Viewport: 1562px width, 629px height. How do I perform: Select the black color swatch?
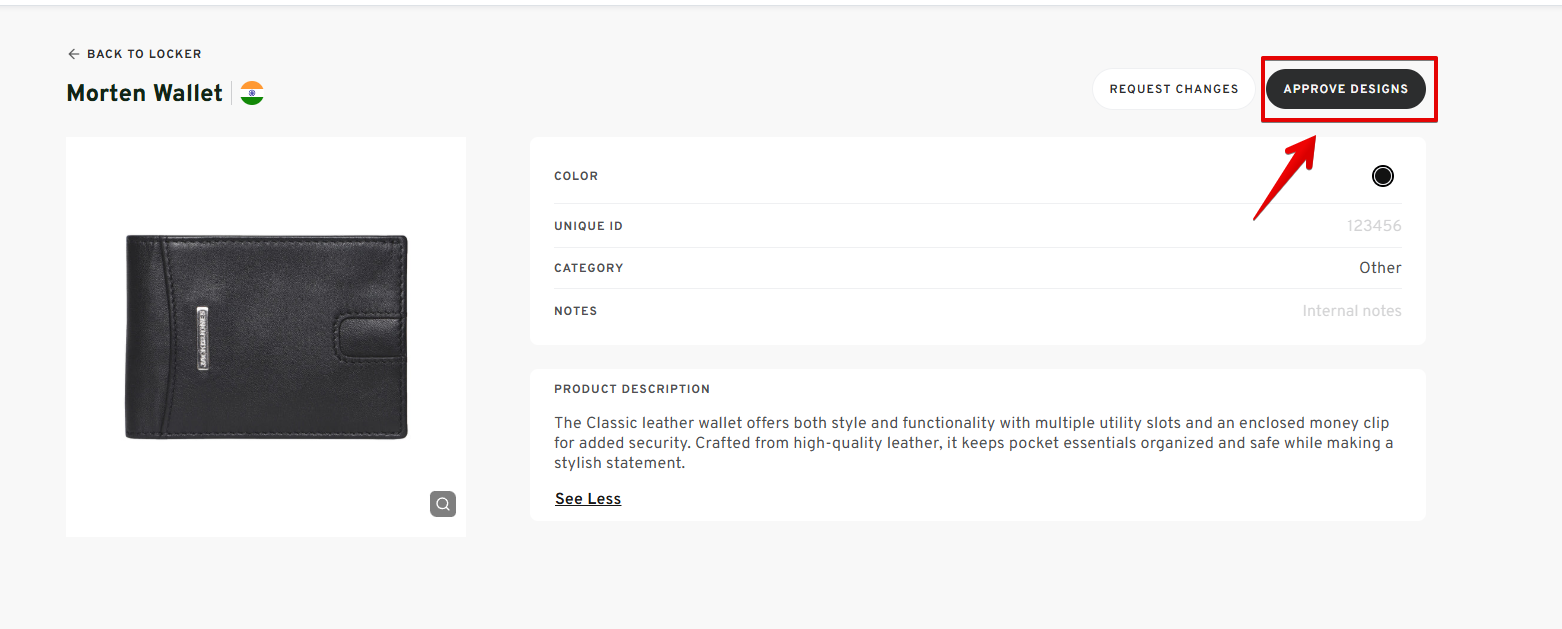(x=1382, y=176)
